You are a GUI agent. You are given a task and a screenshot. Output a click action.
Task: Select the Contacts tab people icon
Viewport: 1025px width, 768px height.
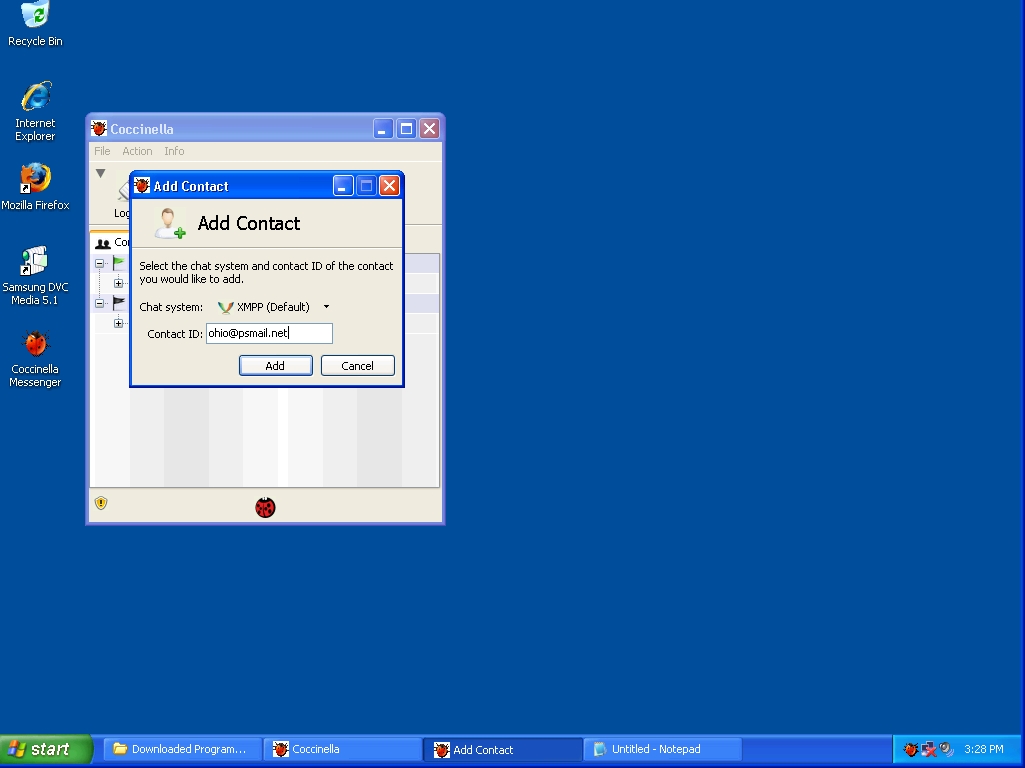pos(103,243)
